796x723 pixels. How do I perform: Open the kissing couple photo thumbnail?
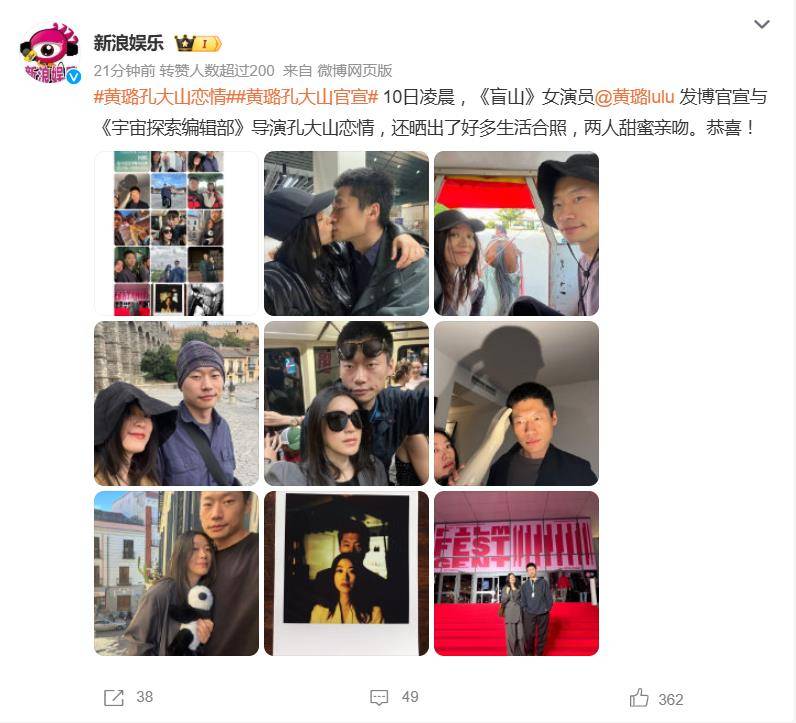click(346, 233)
